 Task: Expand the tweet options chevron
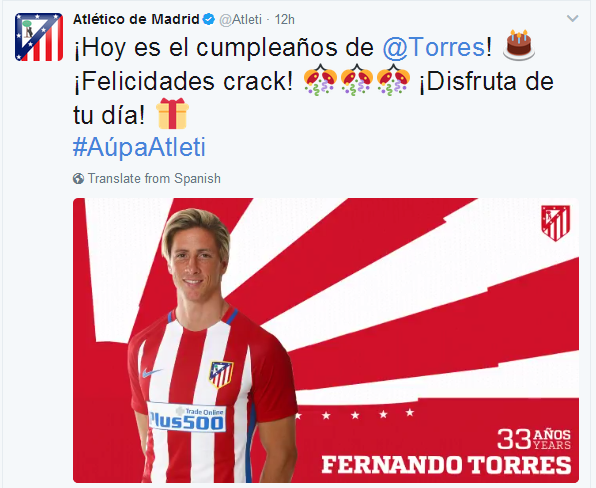click(572, 18)
